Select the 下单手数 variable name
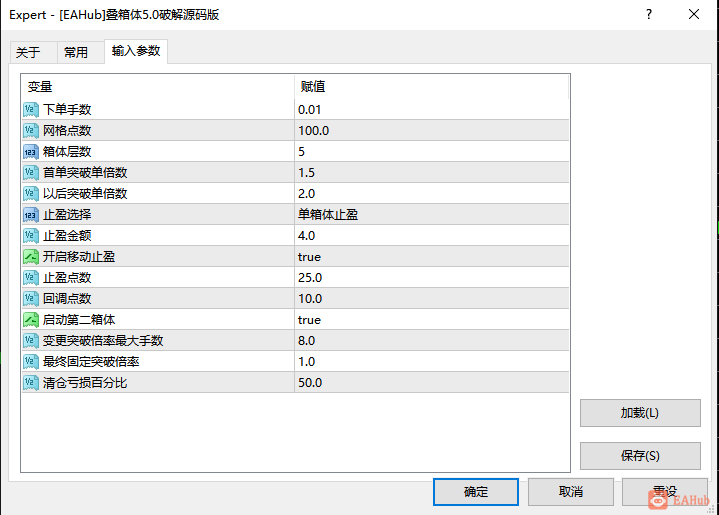Image resolution: width=719 pixels, height=515 pixels. [x=67, y=110]
